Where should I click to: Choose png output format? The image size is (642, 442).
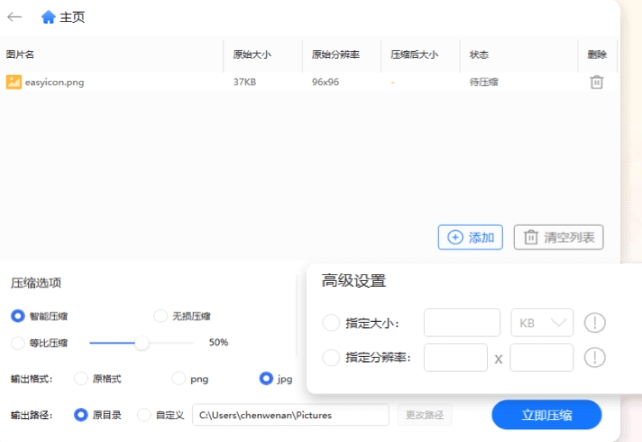178,379
